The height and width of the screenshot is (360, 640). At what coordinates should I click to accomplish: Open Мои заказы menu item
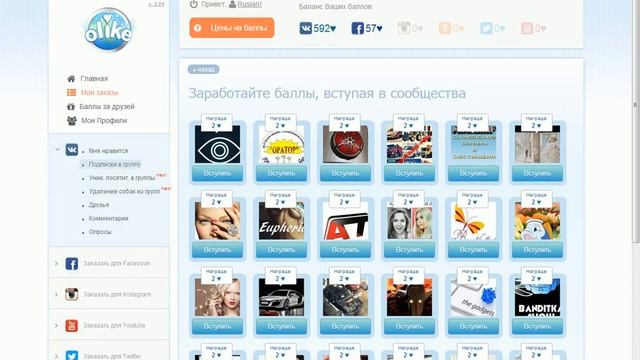pos(100,93)
